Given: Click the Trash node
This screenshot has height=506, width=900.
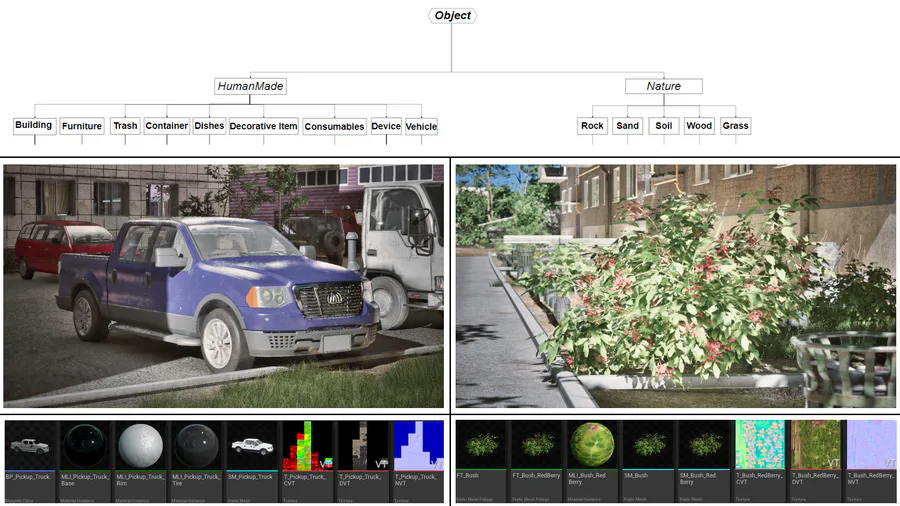Looking at the screenshot, I should point(125,126).
